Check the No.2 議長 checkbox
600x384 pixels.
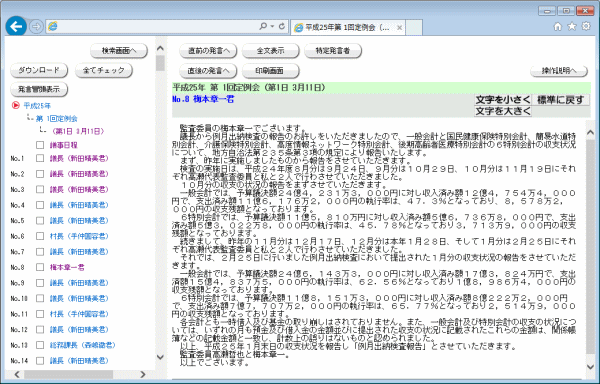tap(40, 174)
